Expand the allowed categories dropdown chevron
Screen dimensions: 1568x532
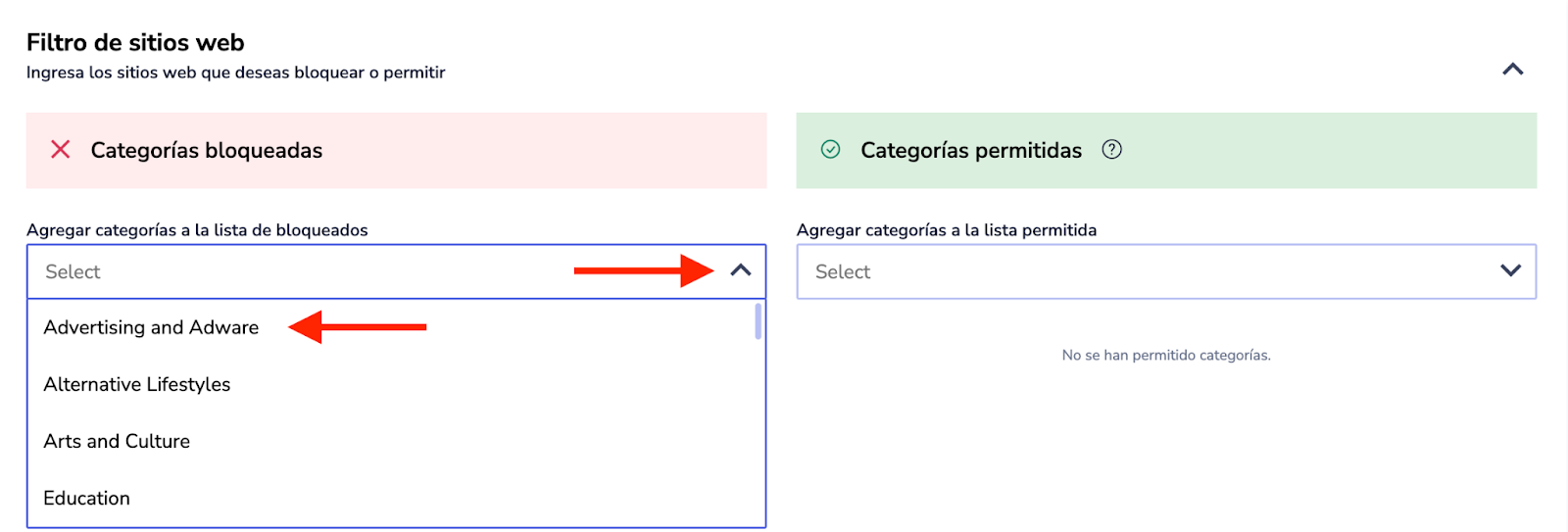tap(1510, 271)
